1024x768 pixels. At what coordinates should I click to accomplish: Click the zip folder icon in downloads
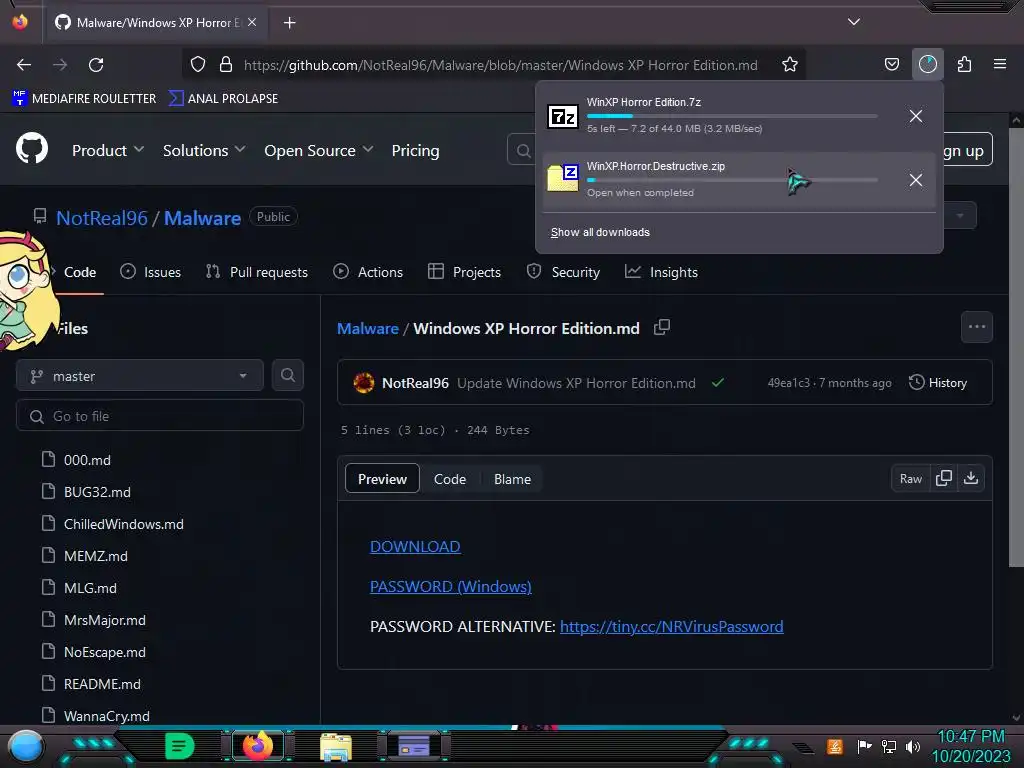click(562, 178)
